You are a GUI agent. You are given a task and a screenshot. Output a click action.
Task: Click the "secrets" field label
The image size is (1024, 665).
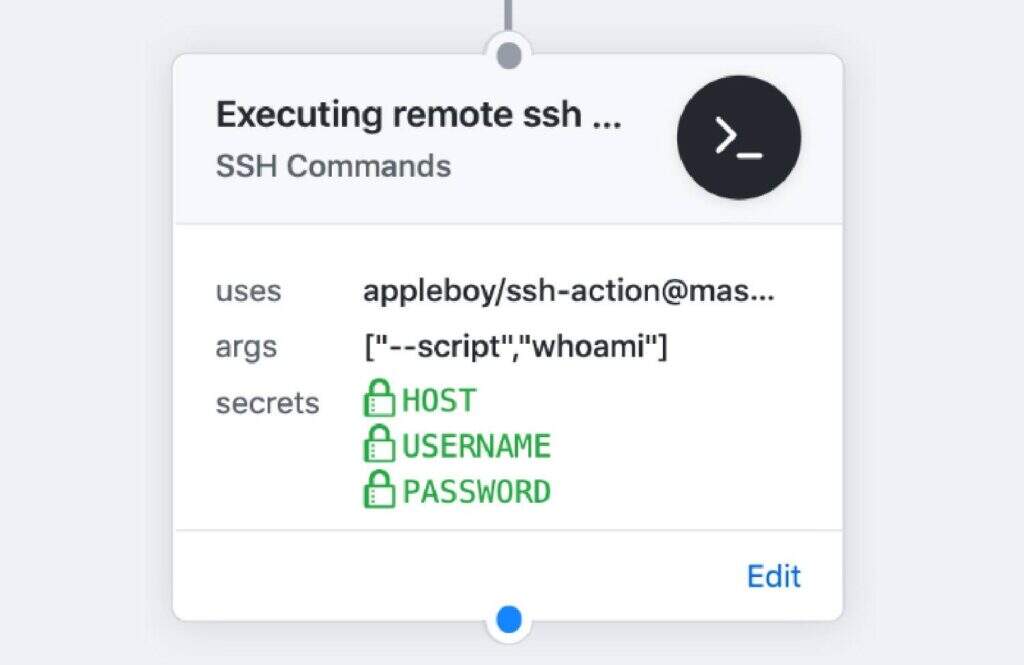(x=267, y=403)
